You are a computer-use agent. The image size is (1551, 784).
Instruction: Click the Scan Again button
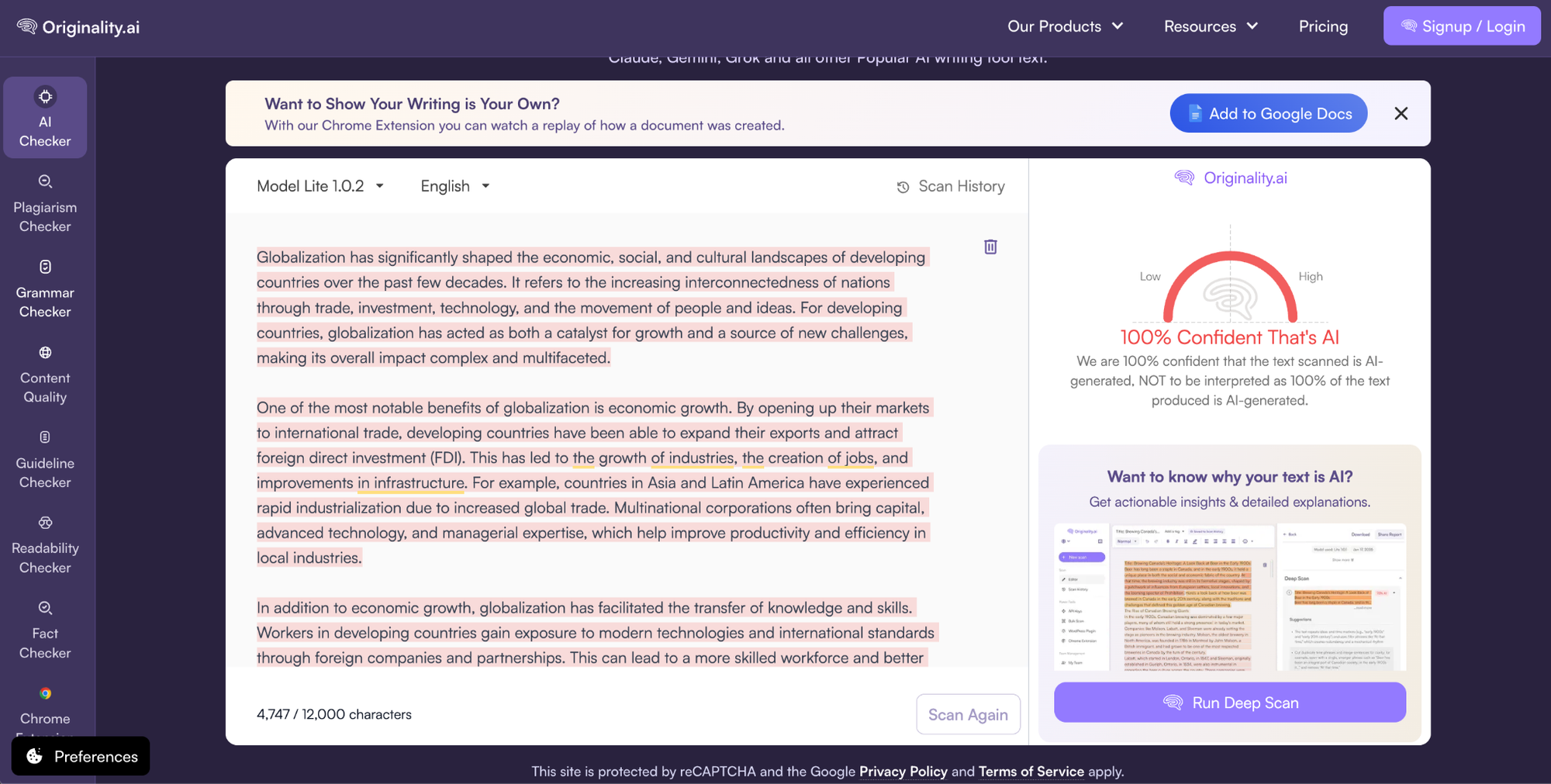968,714
